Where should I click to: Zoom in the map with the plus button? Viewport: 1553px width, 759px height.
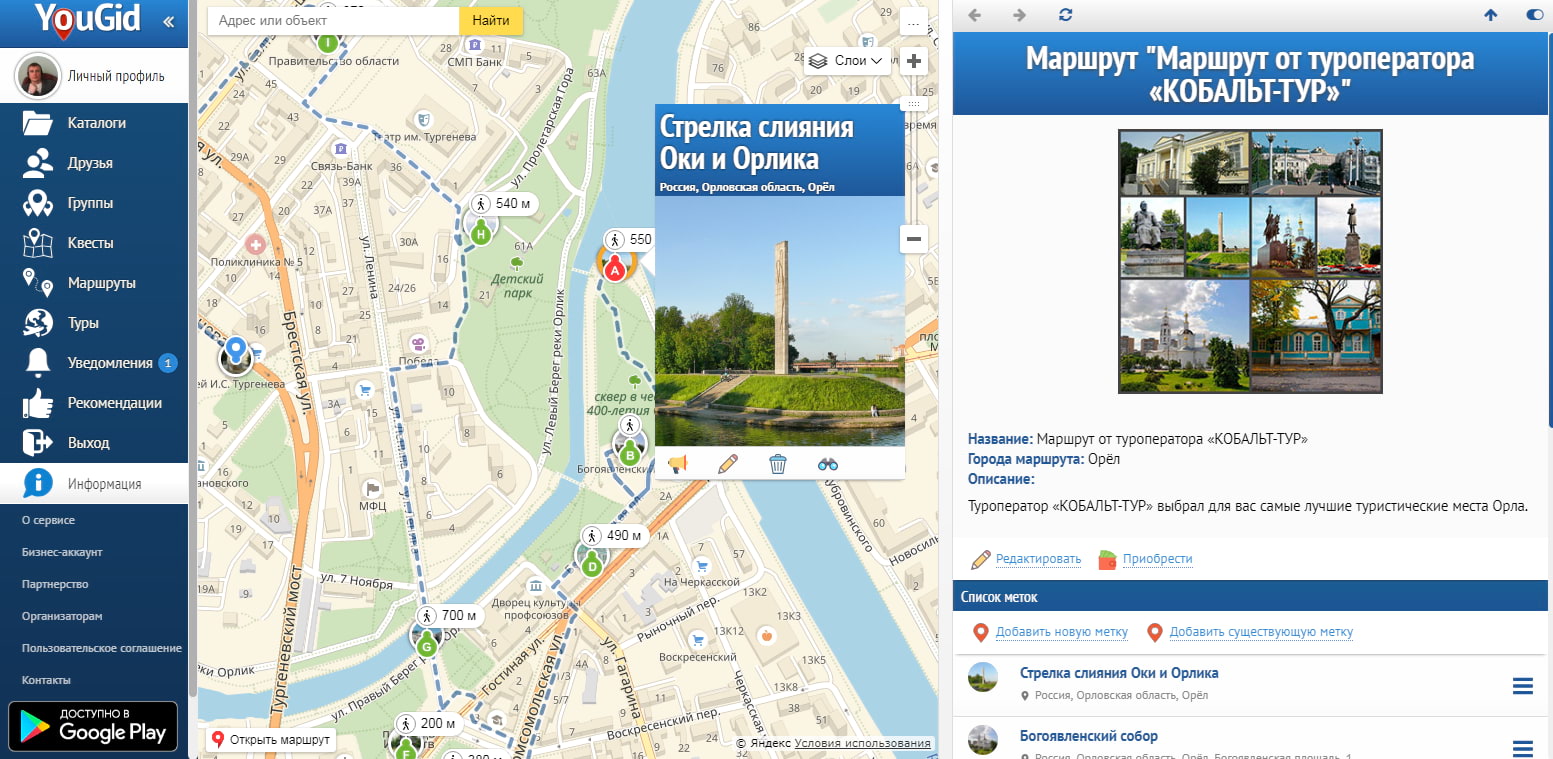914,61
